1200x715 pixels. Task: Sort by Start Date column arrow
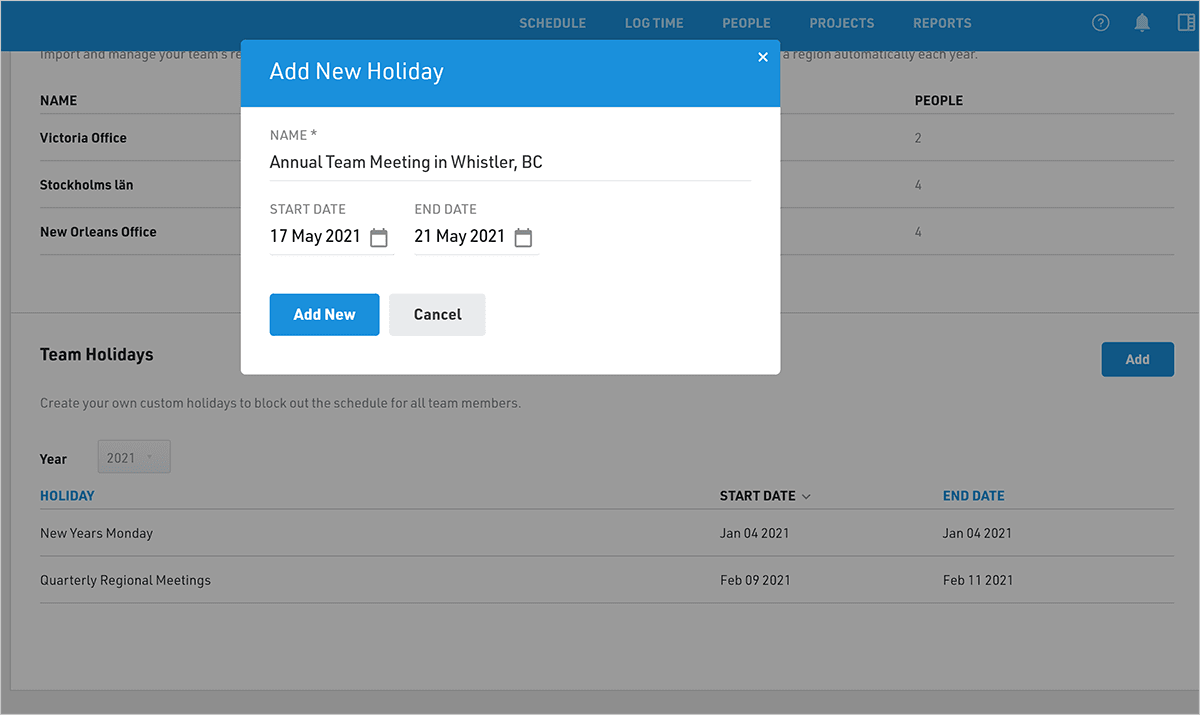point(806,496)
